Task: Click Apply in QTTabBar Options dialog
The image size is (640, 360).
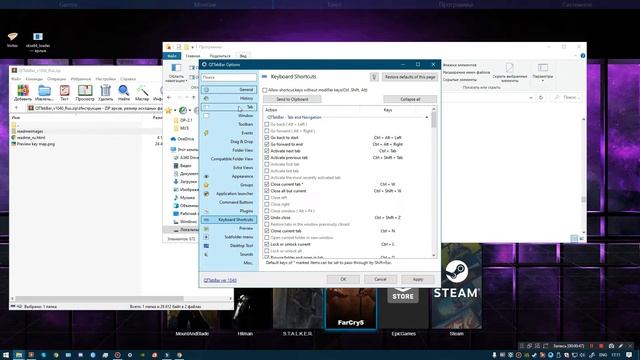Action: tap(418, 279)
